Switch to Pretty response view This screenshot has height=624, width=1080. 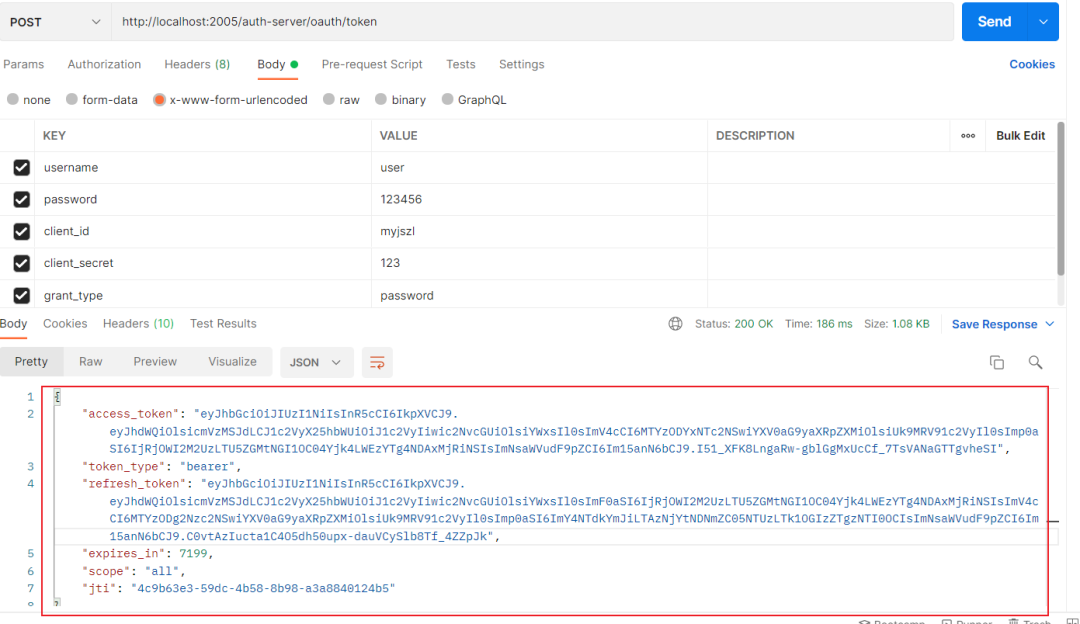tap(32, 362)
